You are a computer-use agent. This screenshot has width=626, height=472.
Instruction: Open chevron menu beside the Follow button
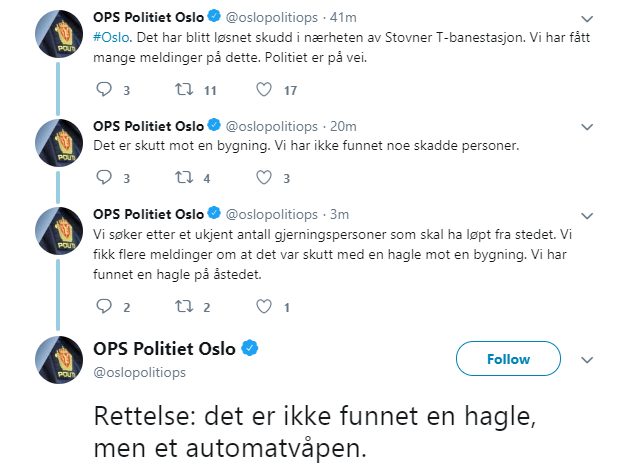(x=588, y=359)
